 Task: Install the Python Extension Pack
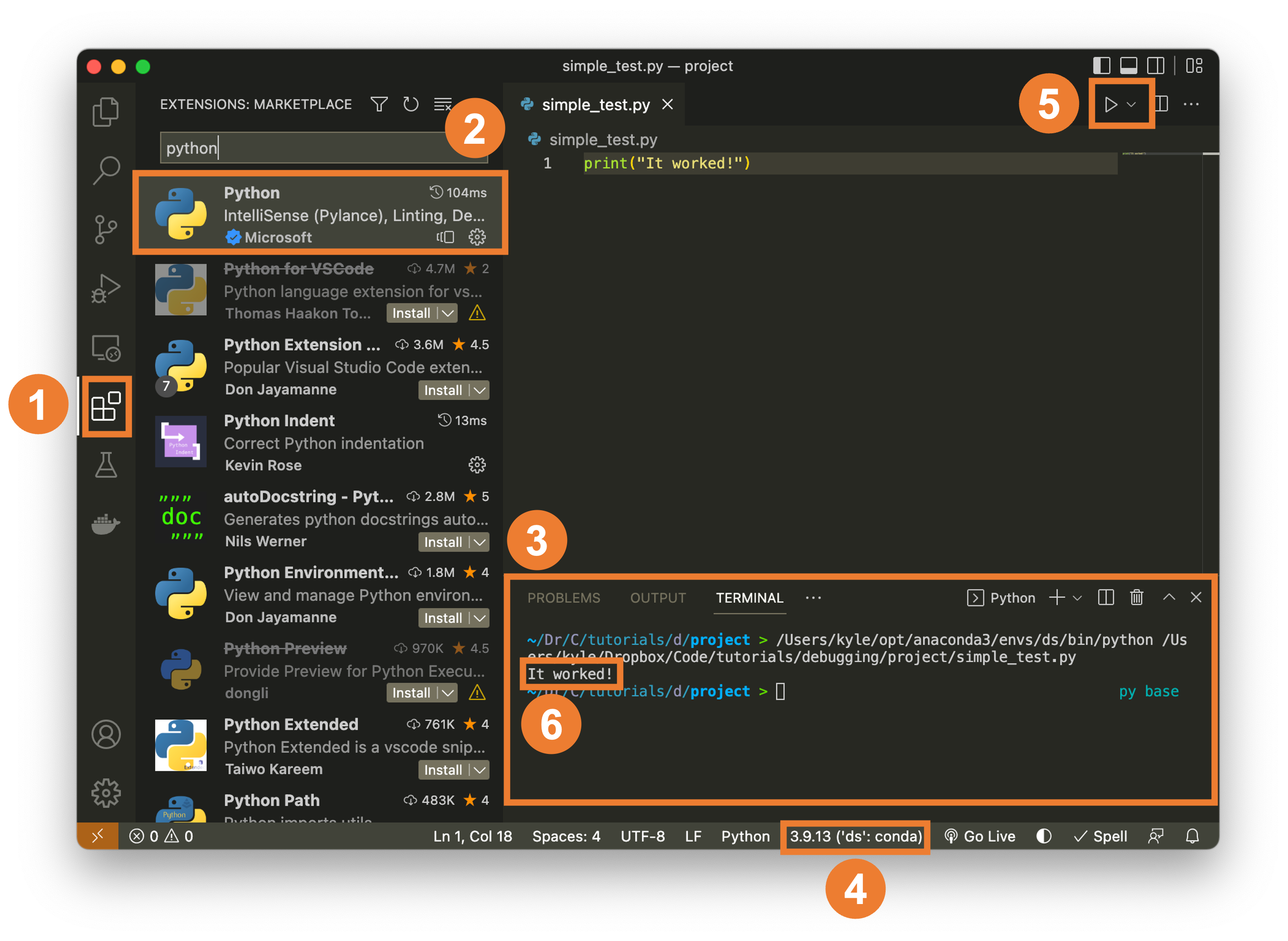click(443, 390)
